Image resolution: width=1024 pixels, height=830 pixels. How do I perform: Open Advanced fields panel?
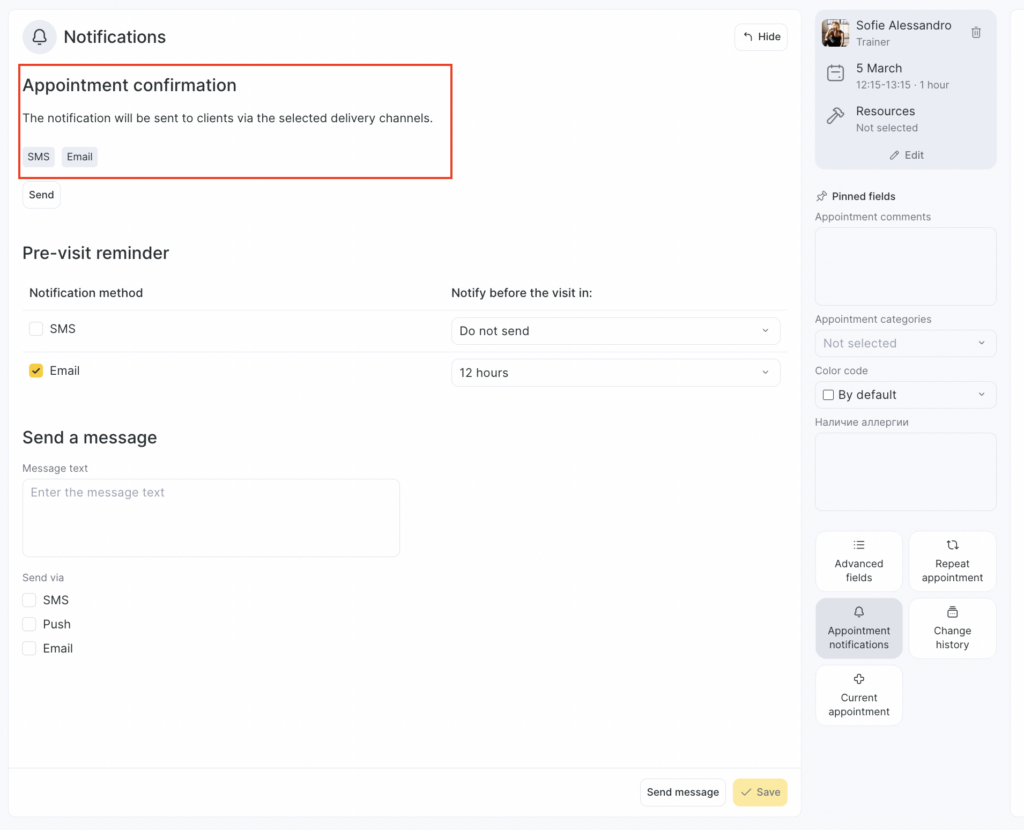tap(858, 560)
